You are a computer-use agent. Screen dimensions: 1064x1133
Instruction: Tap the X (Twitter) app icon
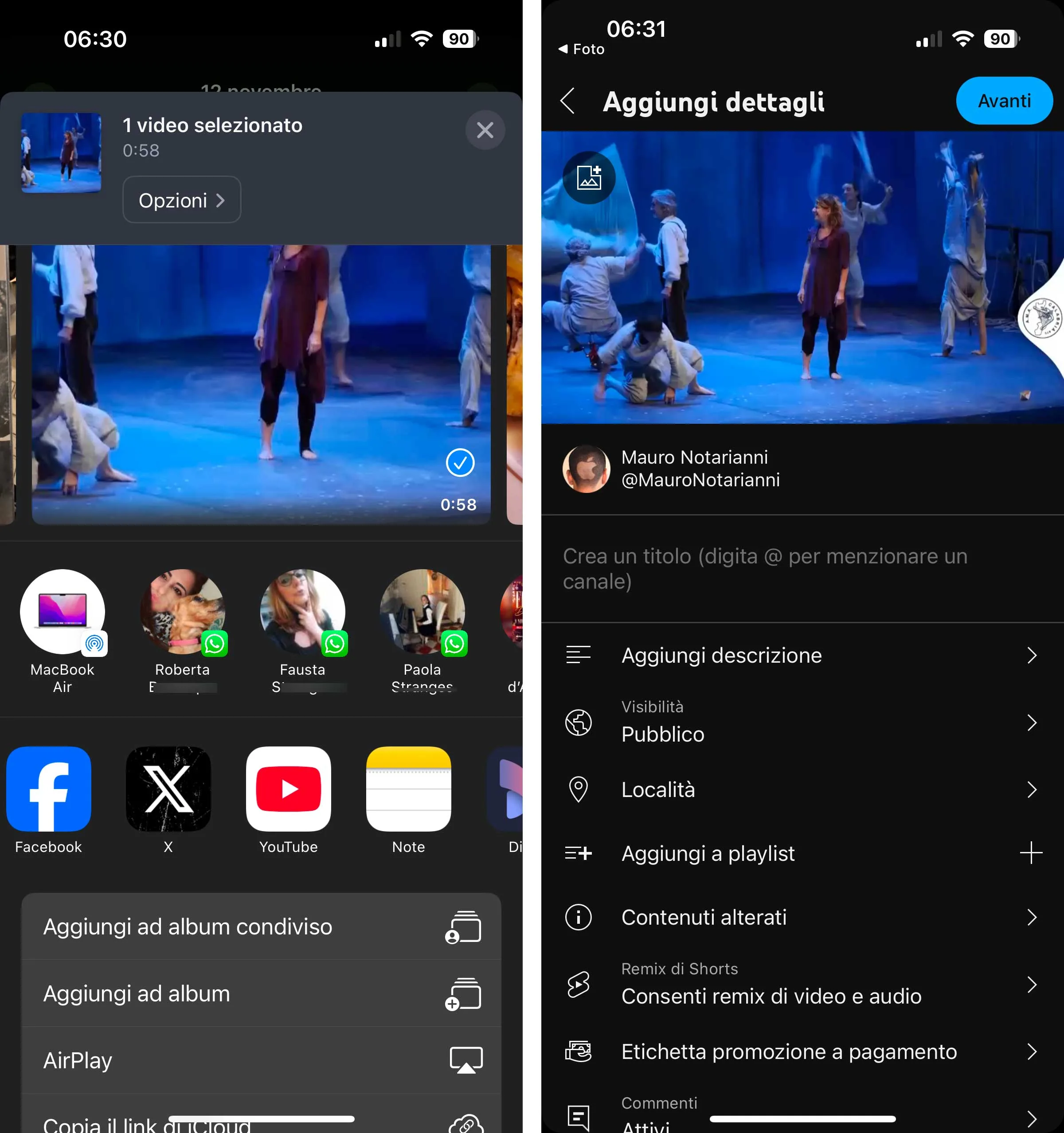[168, 789]
